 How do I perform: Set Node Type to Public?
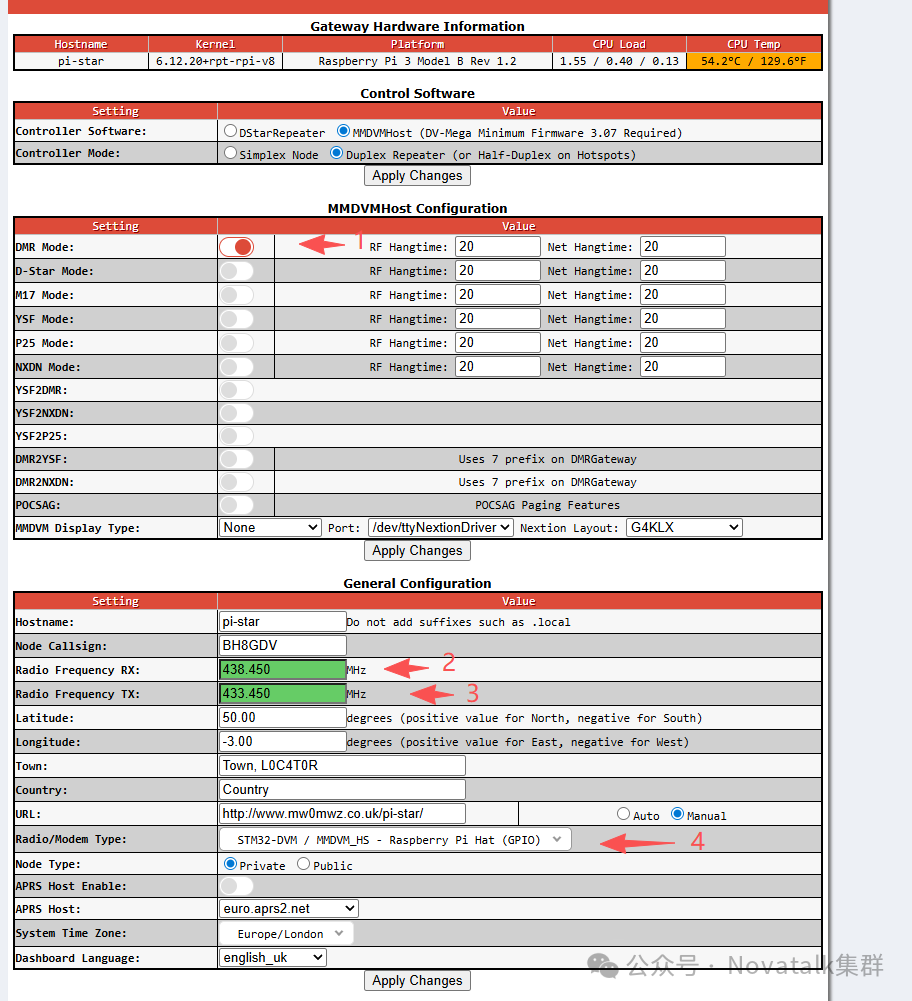click(x=304, y=864)
